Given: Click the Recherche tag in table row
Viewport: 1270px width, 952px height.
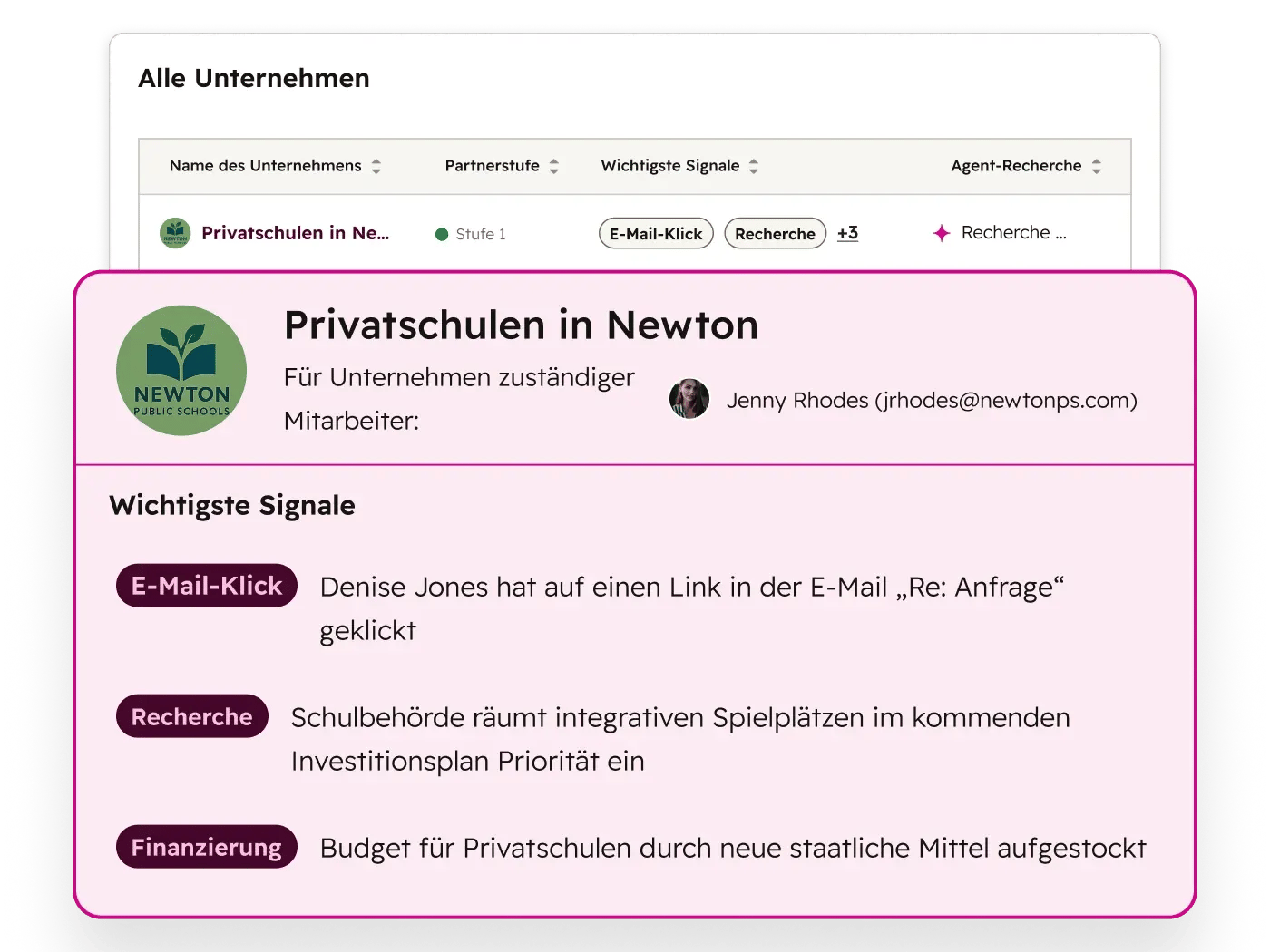Looking at the screenshot, I should click(x=775, y=234).
